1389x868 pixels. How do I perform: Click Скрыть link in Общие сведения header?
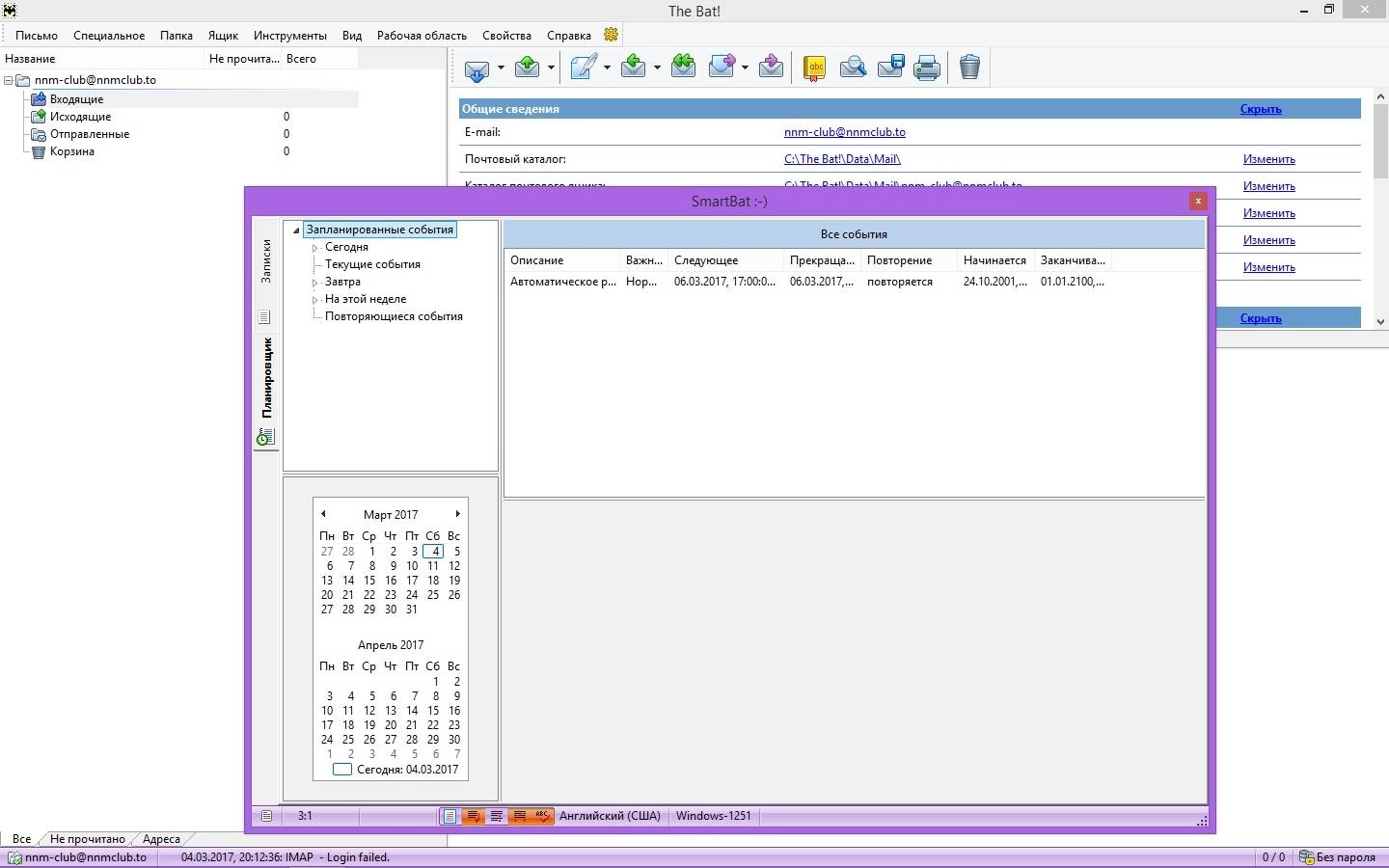[x=1261, y=109]
